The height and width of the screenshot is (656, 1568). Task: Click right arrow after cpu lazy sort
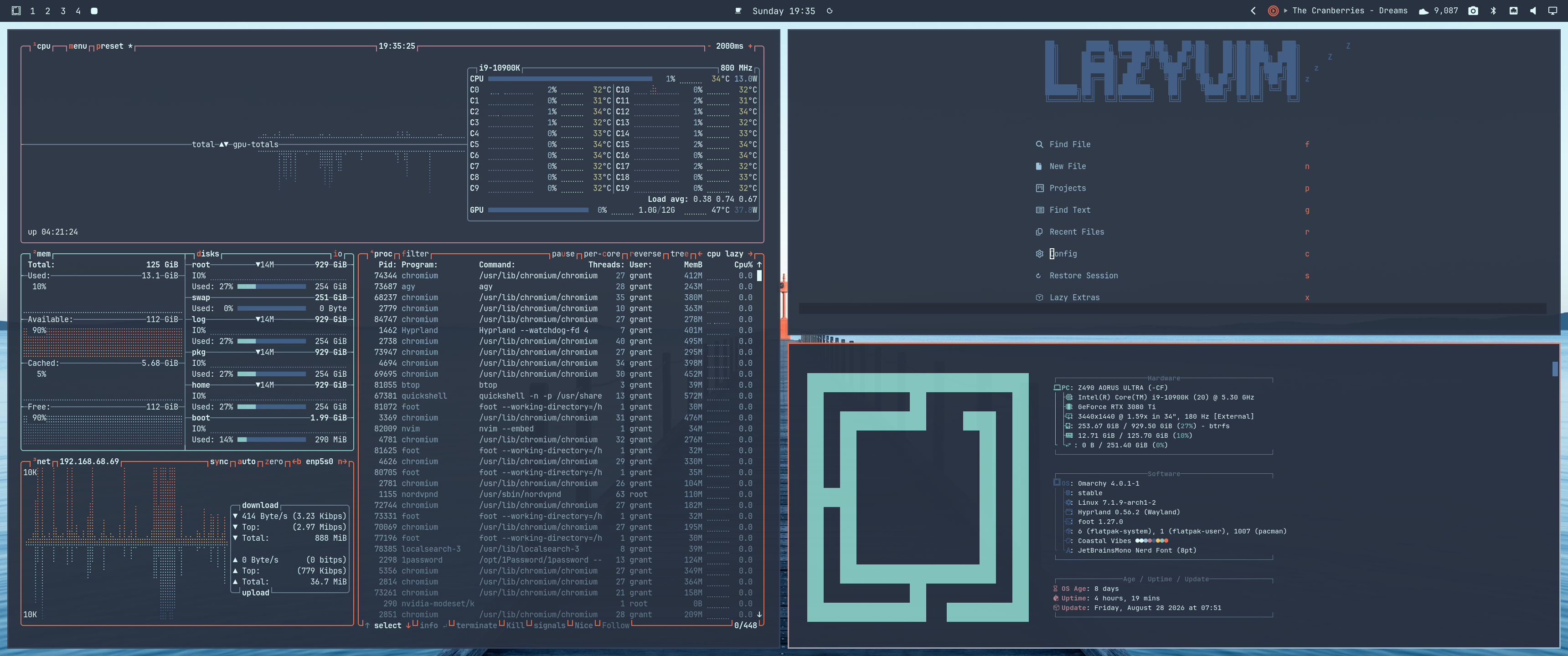pyautogui.click(x=750, y=254)
